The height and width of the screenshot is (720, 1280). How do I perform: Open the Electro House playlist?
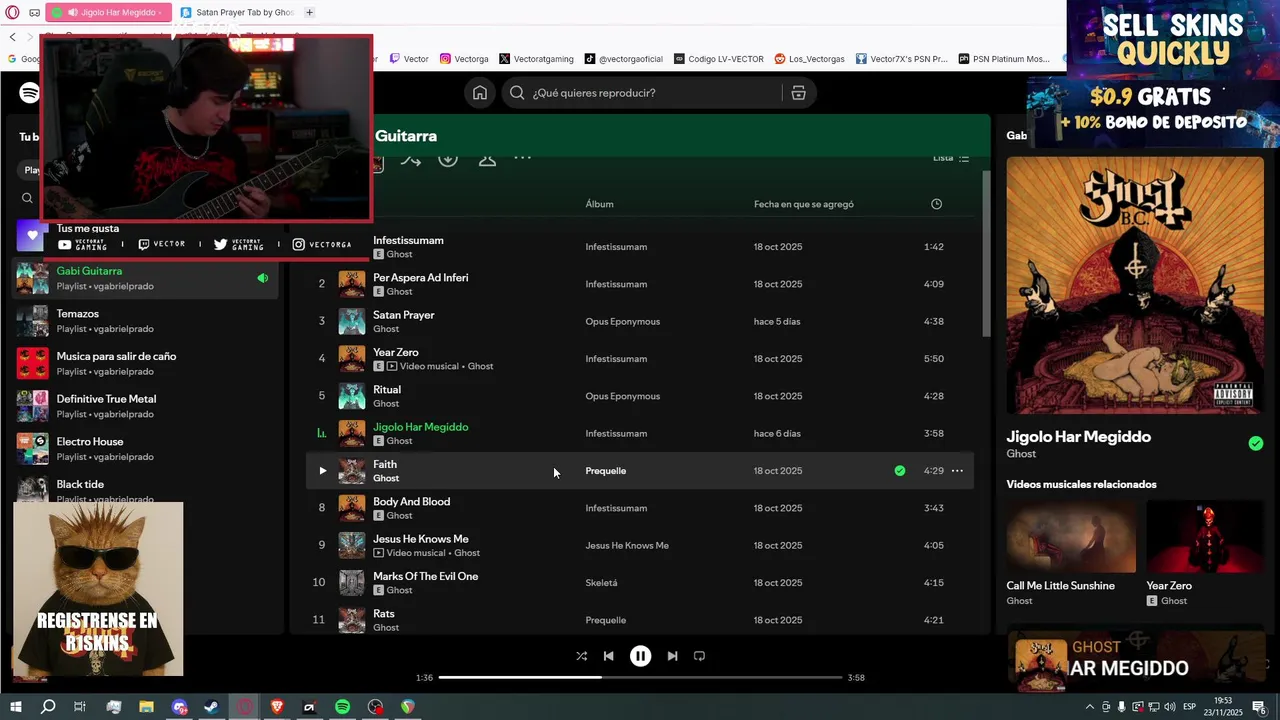[146, 449]
